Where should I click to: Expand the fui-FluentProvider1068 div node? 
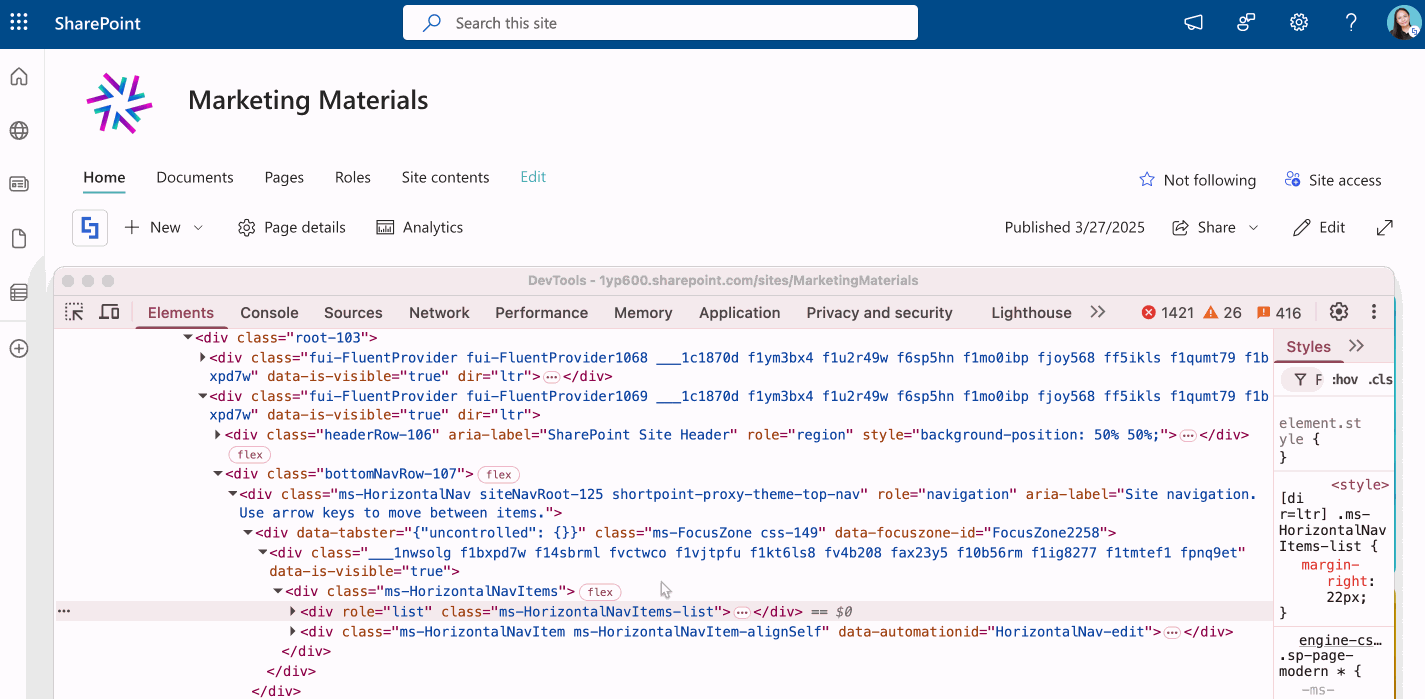(x=203, y=357)
